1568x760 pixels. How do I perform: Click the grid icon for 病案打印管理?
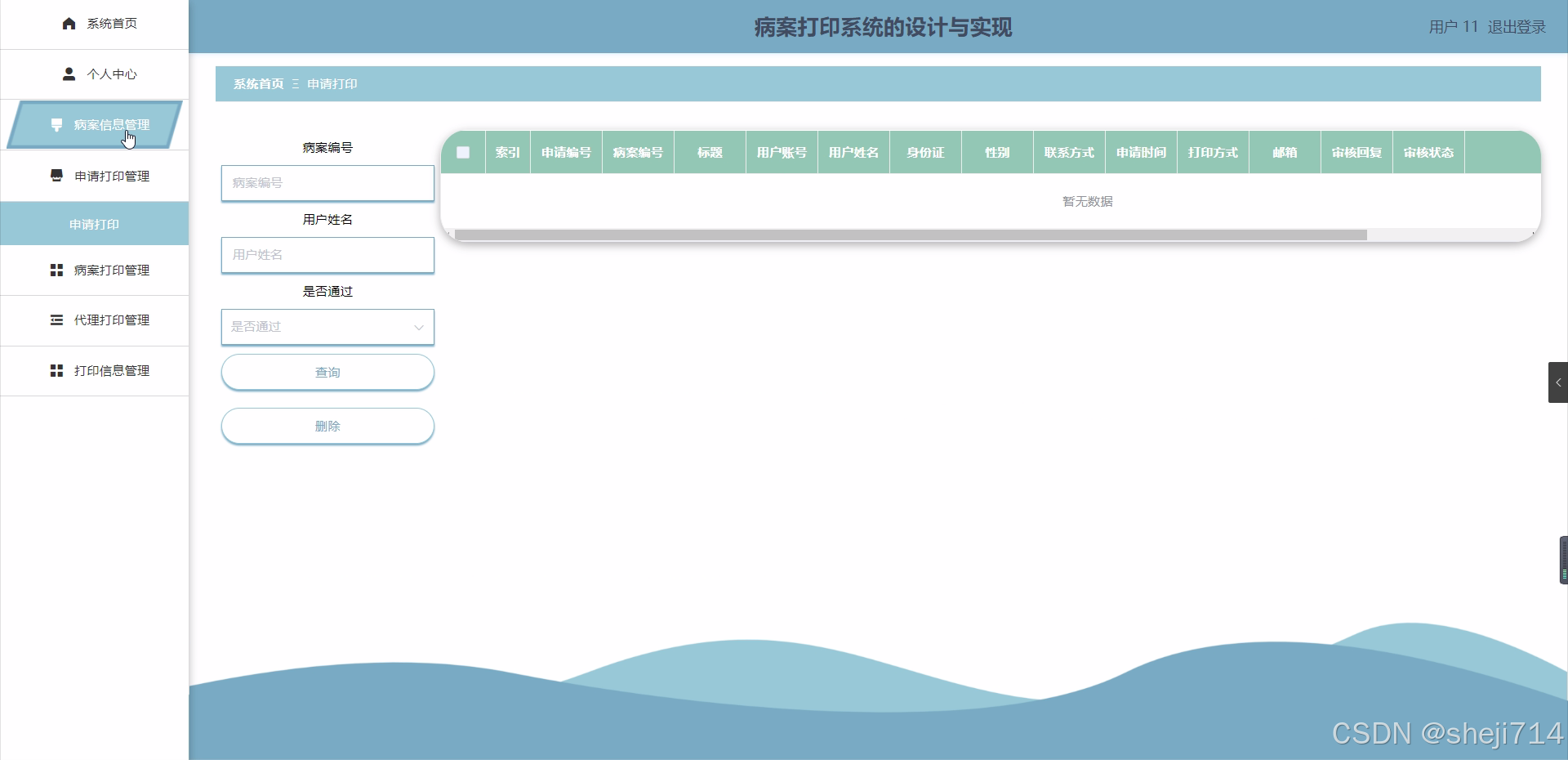point(56,270)
